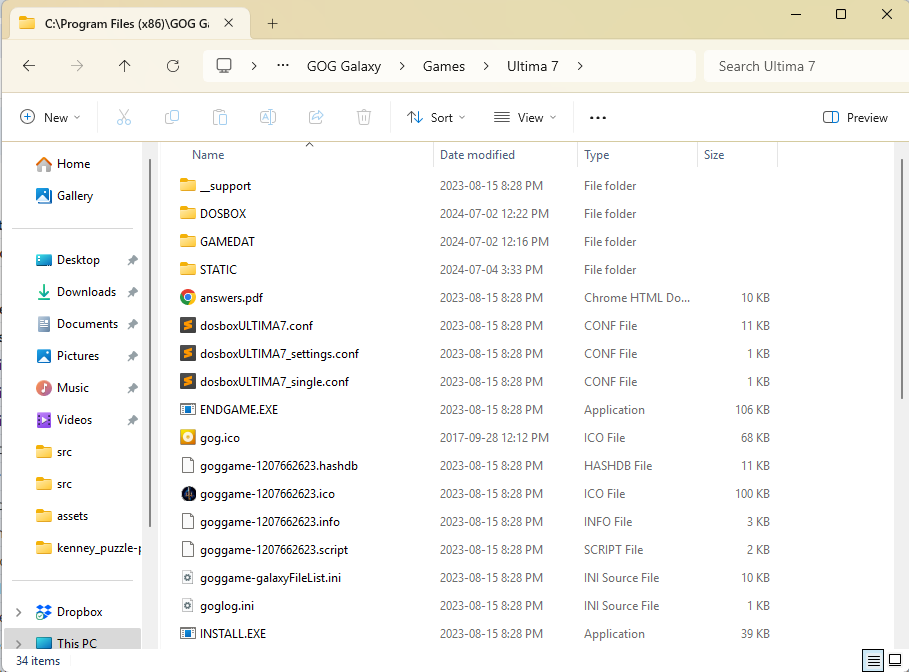Open a new tab with the plus button

click(272, 23)
